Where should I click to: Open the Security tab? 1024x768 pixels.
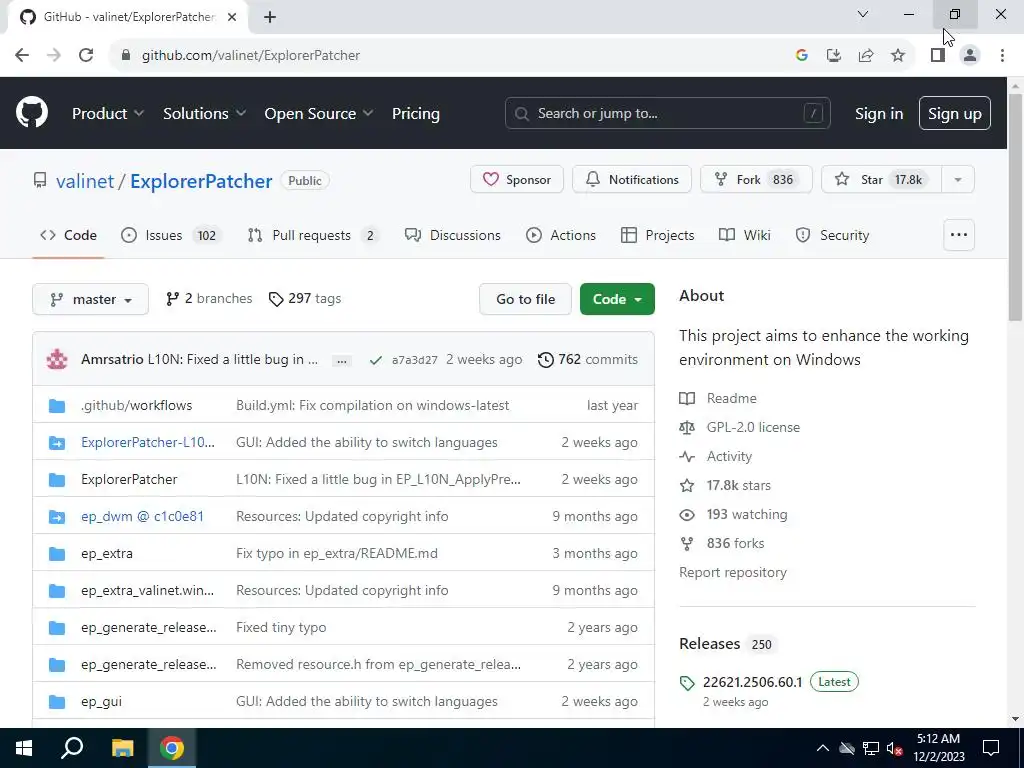point(833,235)
